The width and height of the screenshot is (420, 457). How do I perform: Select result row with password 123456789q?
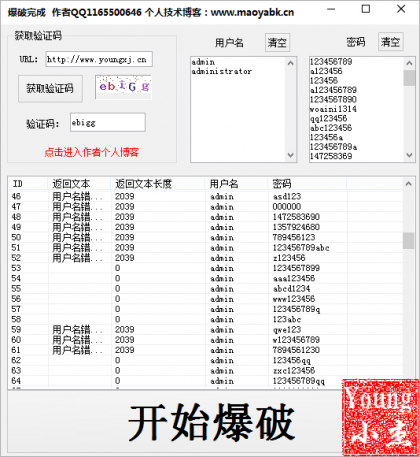point(205,309)
